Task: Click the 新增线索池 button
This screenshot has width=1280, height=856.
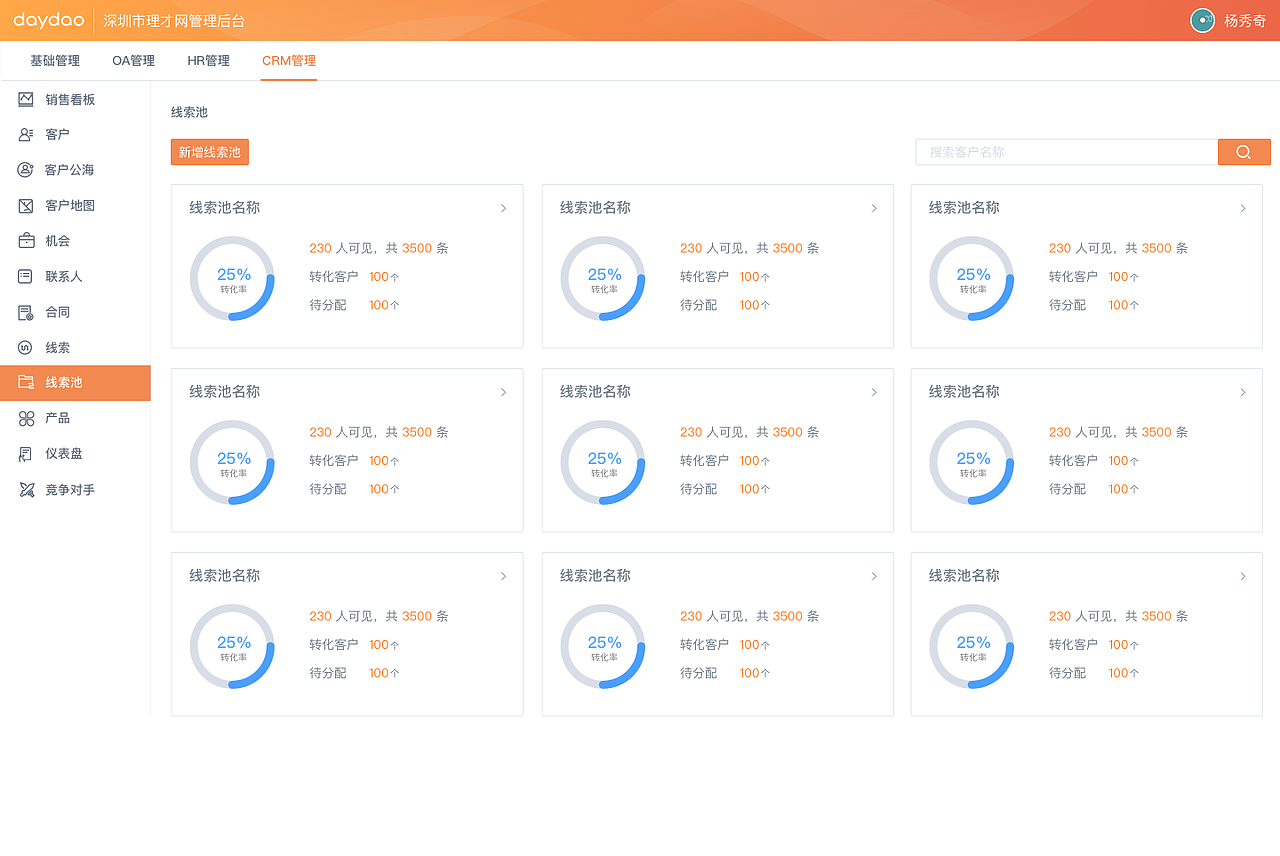Action: click(x=209, y=151)
